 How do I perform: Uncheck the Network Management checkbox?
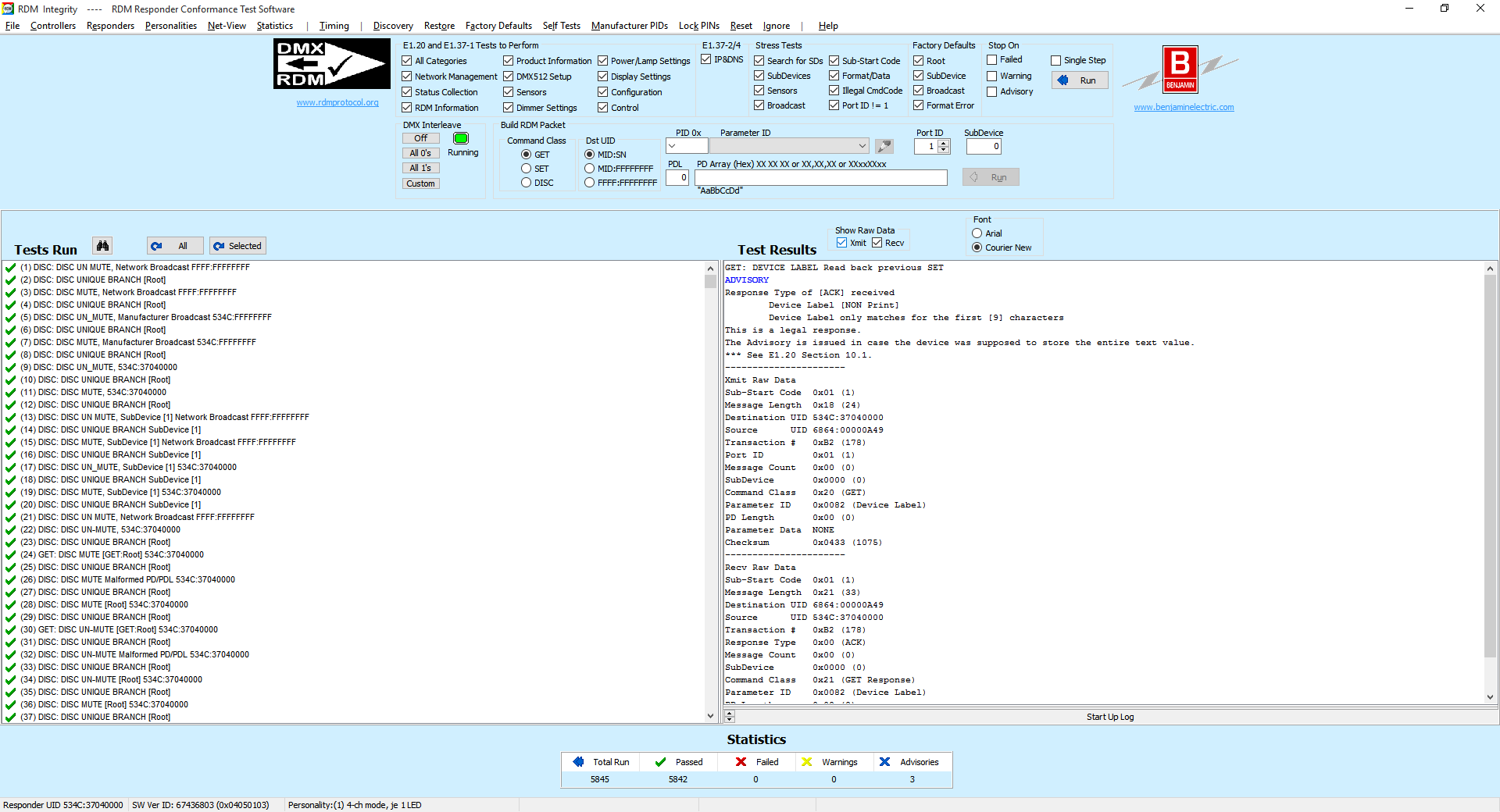click(x=407, y=77)
